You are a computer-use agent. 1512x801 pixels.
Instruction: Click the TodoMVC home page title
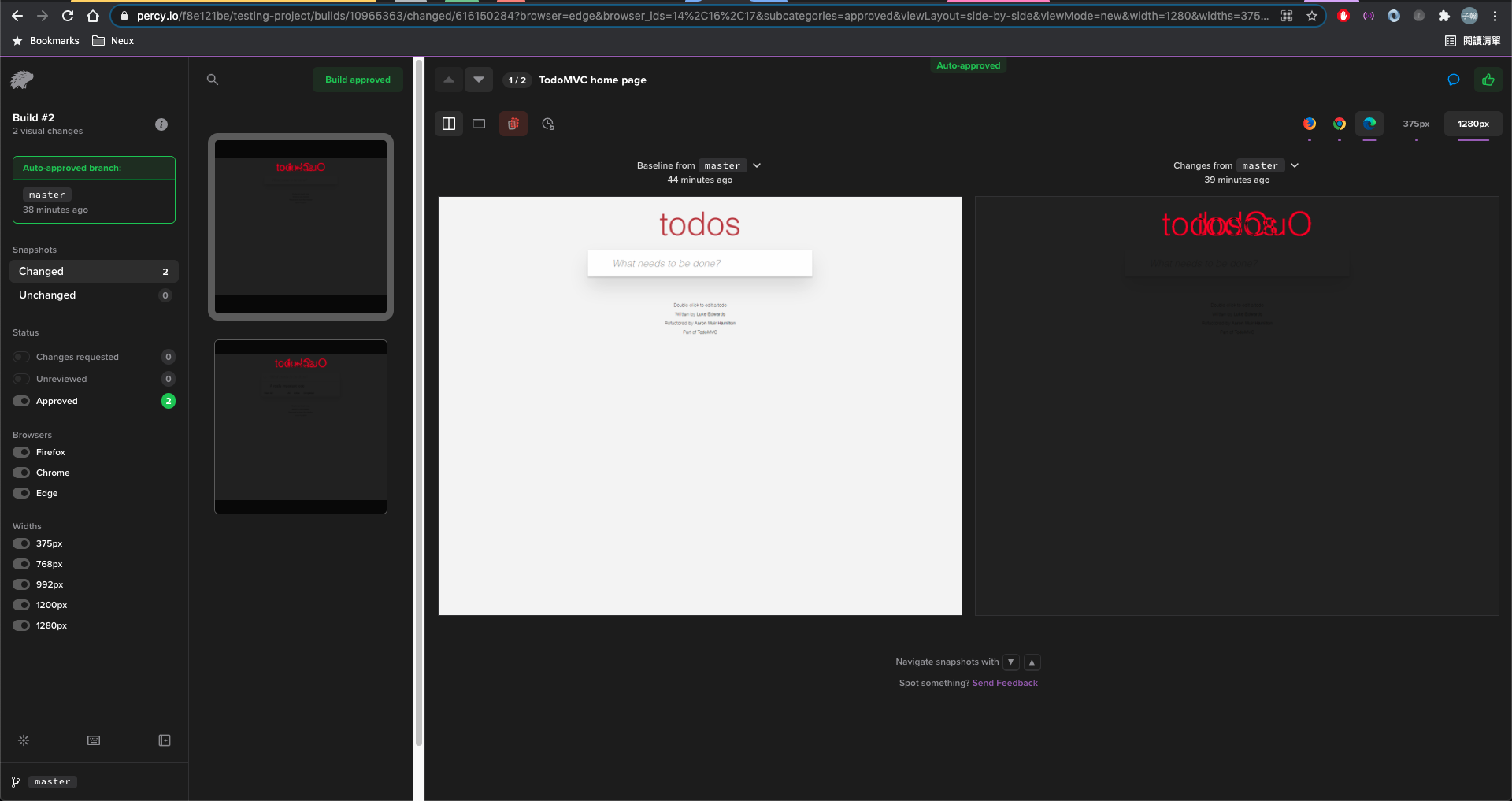[x=592, y=80]
